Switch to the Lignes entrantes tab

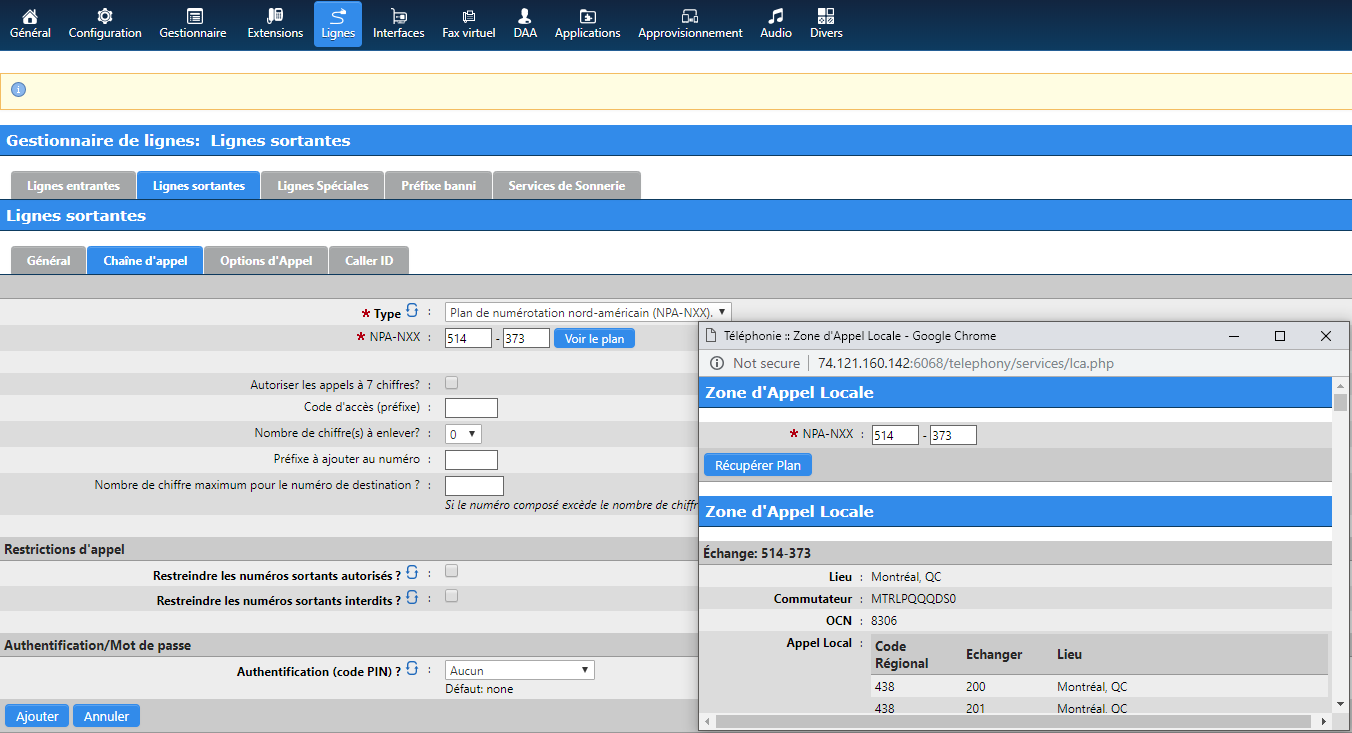(73, 186)
